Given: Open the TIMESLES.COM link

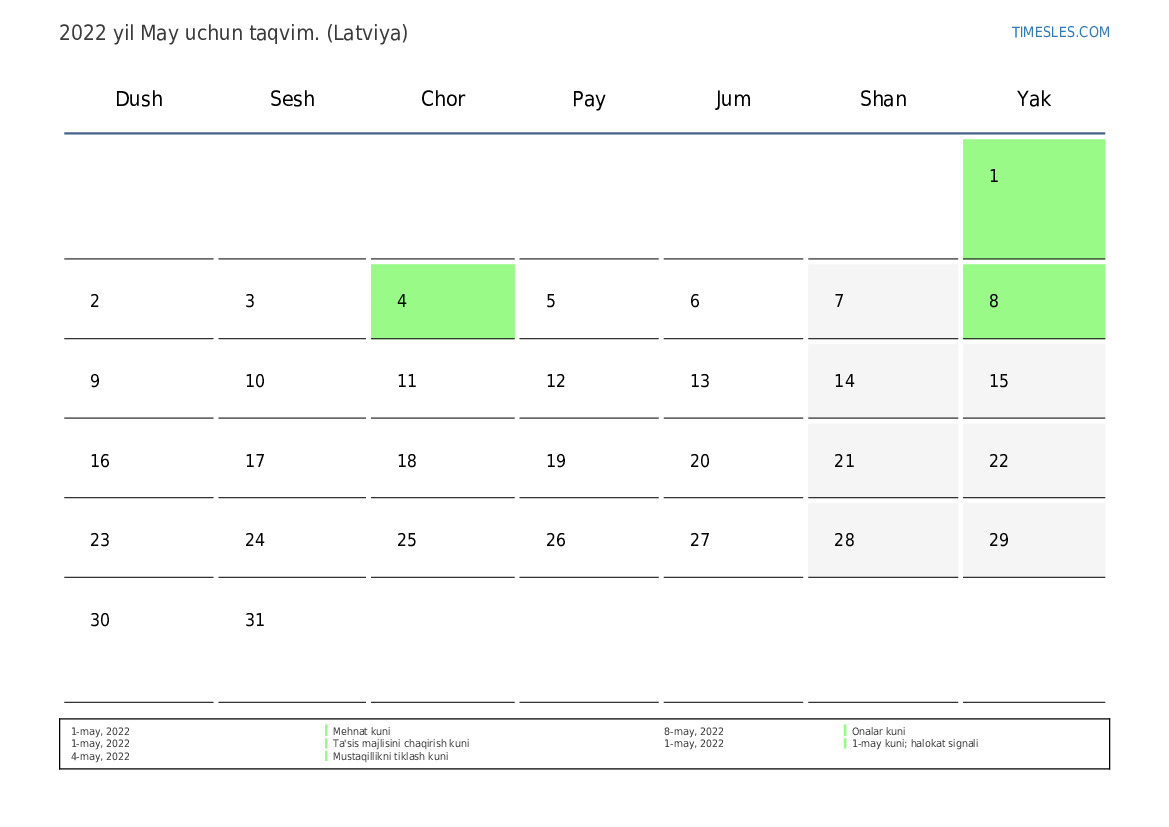Looking at the screenshot, I should coord(1060,32).
